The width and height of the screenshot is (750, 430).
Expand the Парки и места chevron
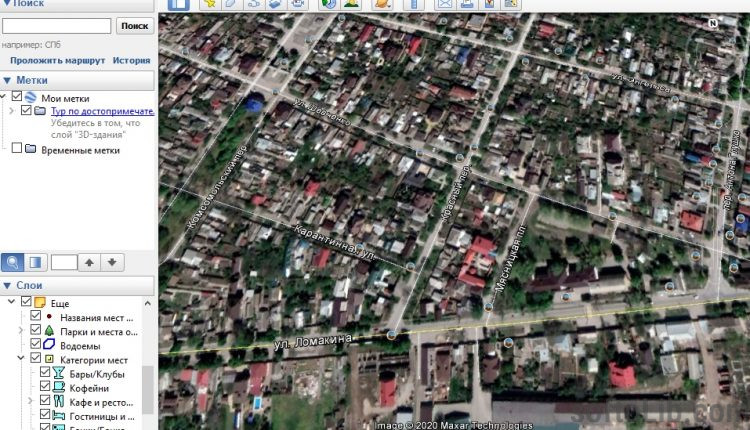tap(21, 331)
